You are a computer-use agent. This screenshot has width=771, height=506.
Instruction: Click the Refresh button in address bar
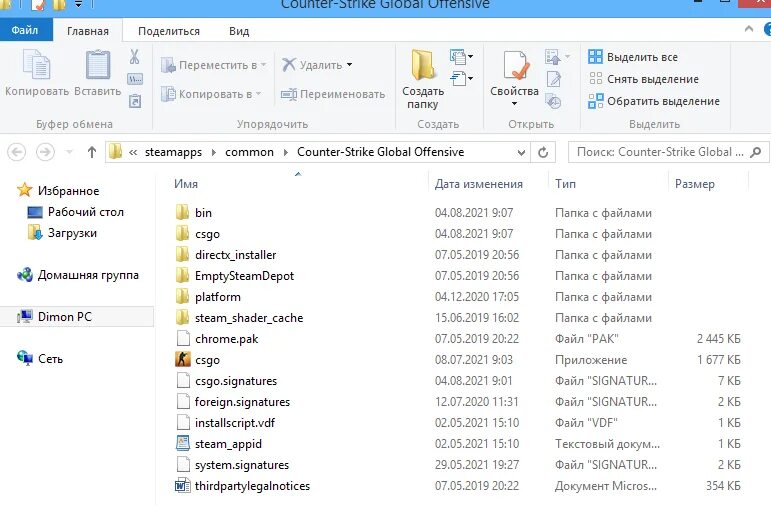(x=543, y=152)
